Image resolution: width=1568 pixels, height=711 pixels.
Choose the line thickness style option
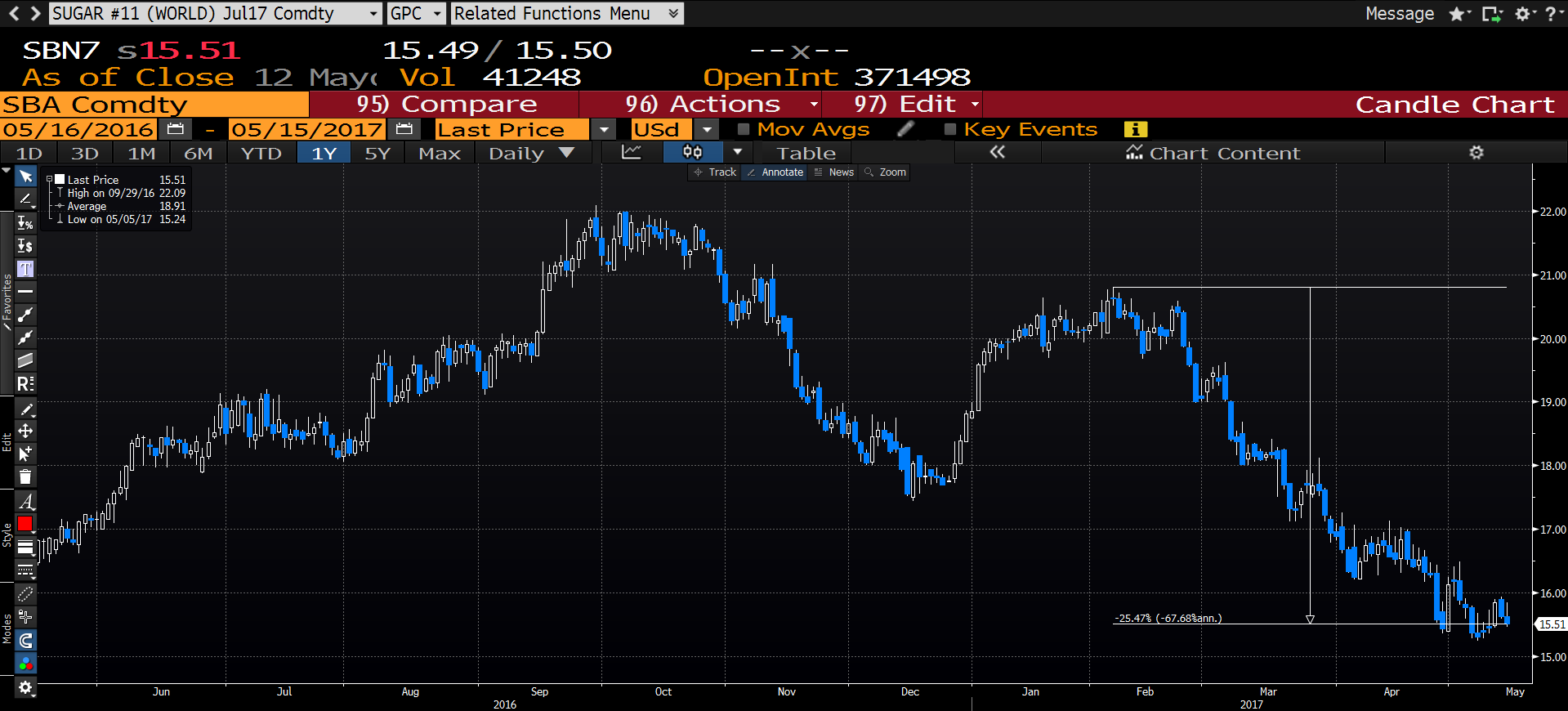(25, 548)
